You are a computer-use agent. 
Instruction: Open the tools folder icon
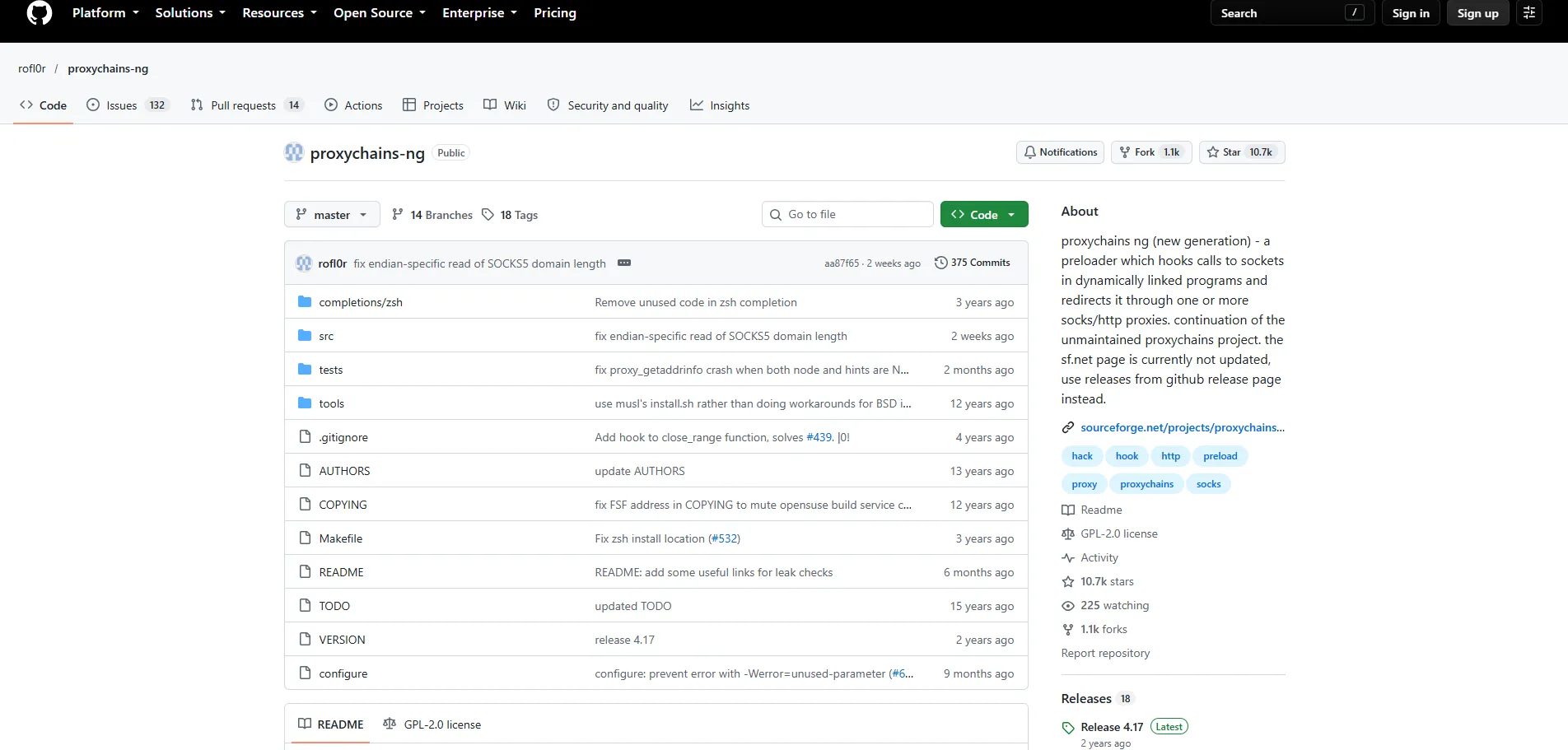click(305, 403)
